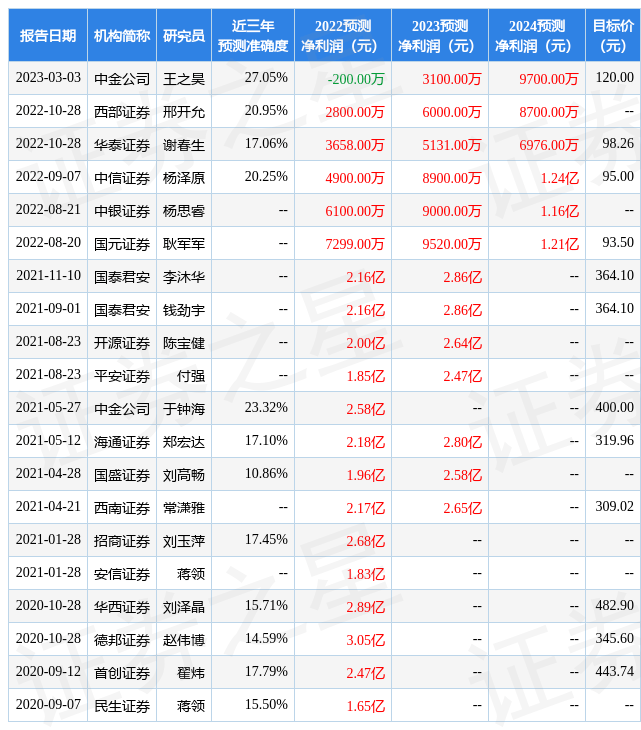The height and width of the screenshot is (730, 641).
Task: Click the 近三年预测准确度 column header
Action: 253,35
